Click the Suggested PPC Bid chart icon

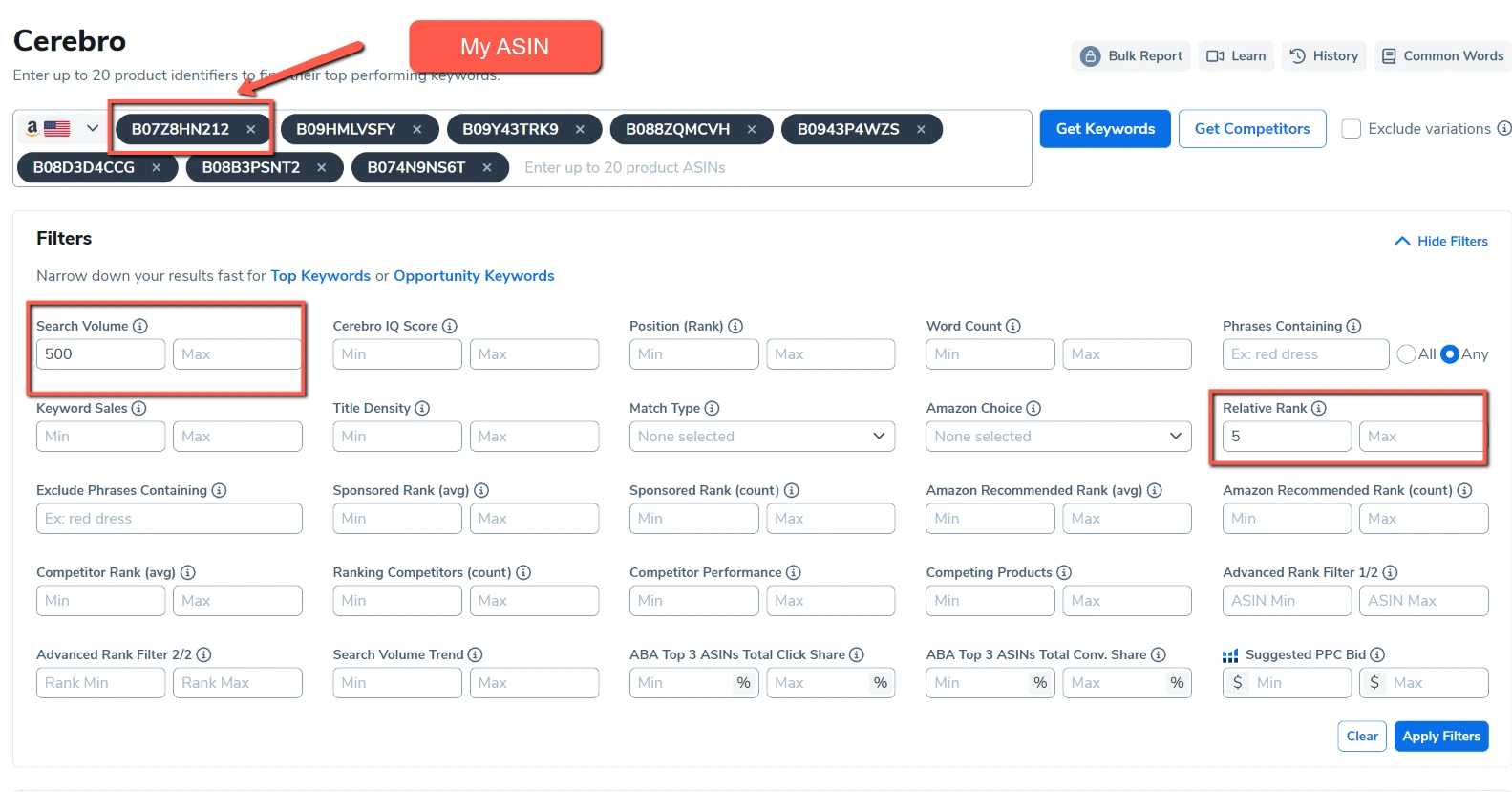[1230, 655]
